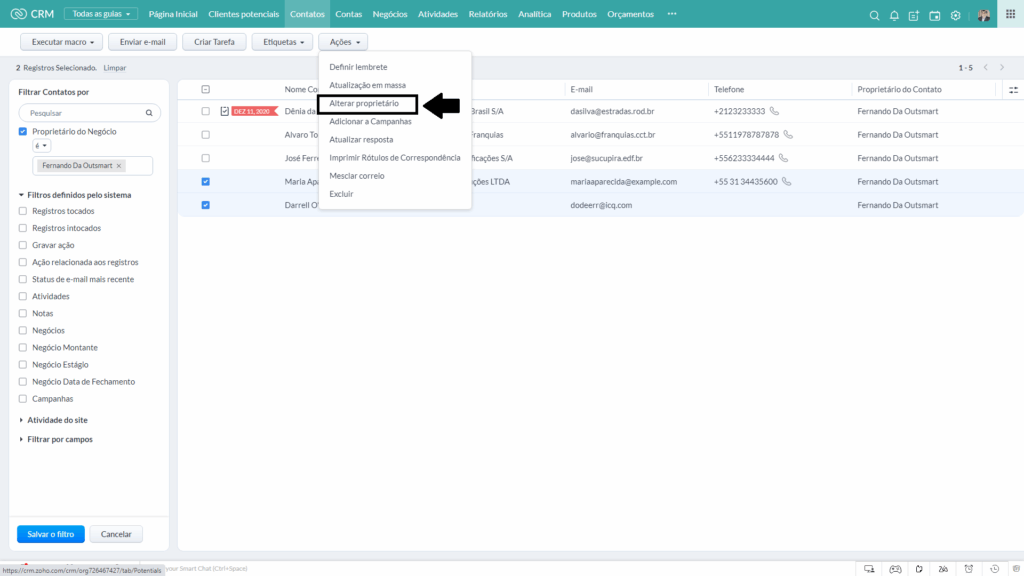Viewport: 1024px width, 576px height.
Task: Select the José Ferreira row checkbox
Action: (x=206, y=158)
